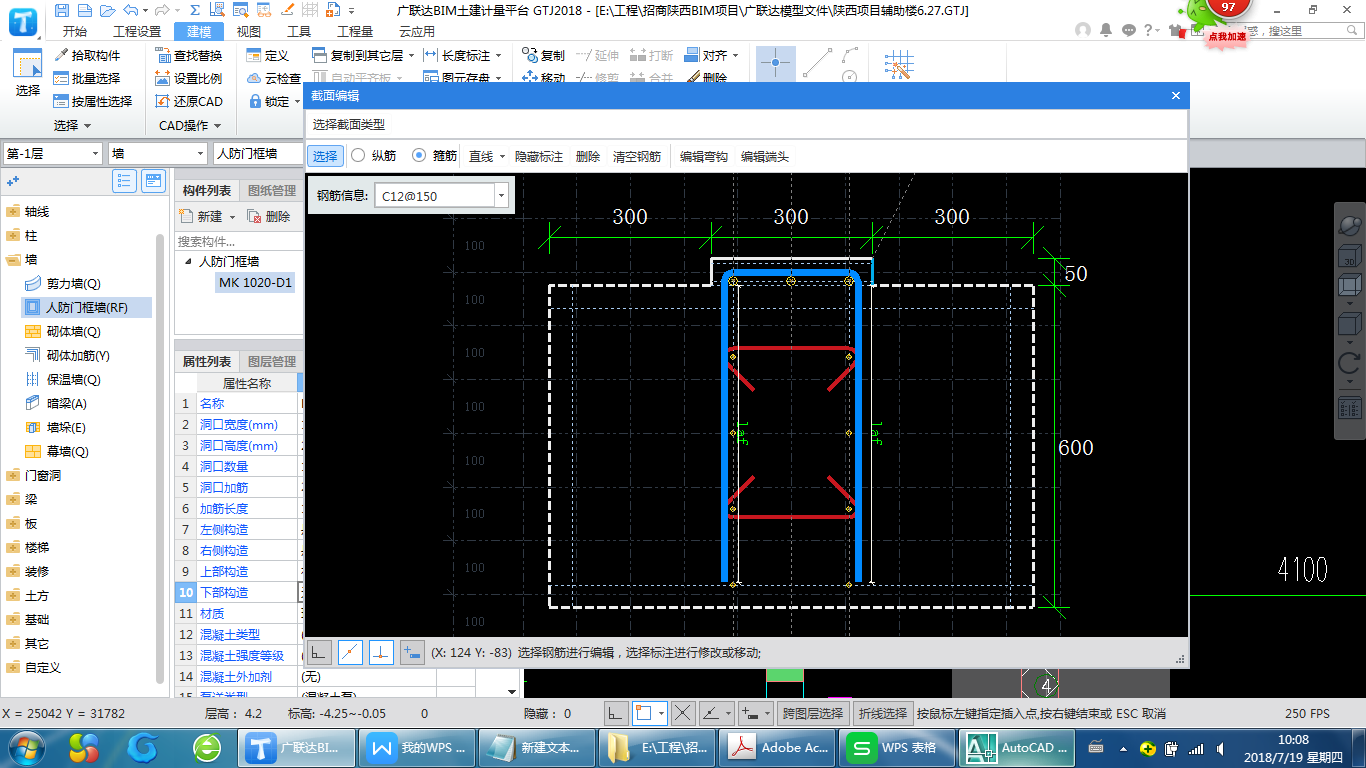
Task: Expand the 长度标注 dimension dropdown
Action: (499, 56)
